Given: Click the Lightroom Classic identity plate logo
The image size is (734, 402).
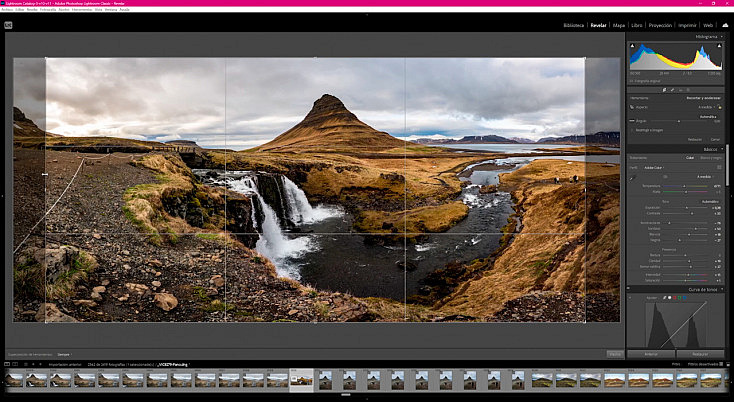Looking at the screenshot, I should click(8, 25).
